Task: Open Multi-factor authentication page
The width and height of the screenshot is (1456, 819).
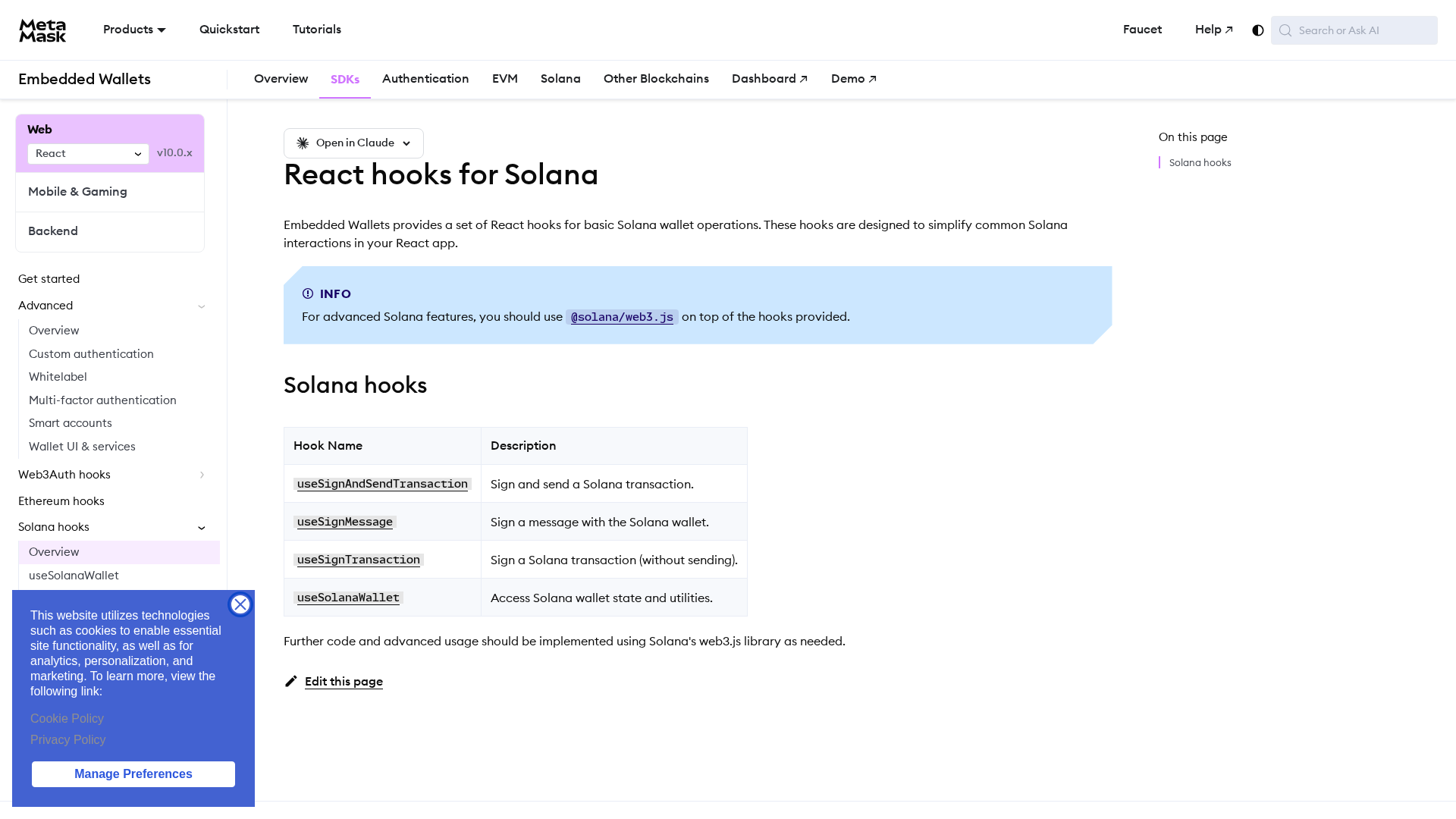Action: [102, 400]
